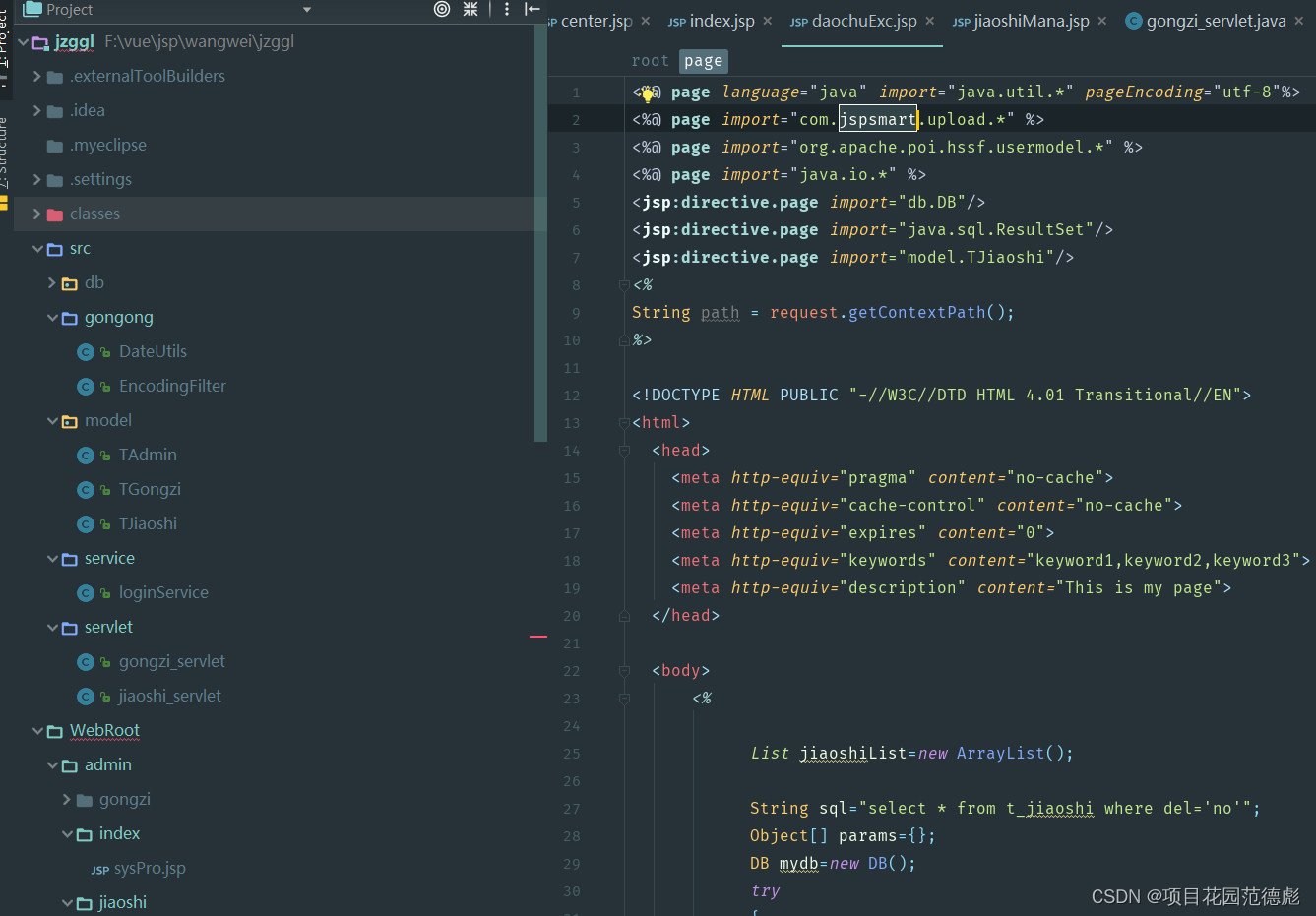Select the TAdmin class icon
1316x916 pixels.
(x=86, y=456)
